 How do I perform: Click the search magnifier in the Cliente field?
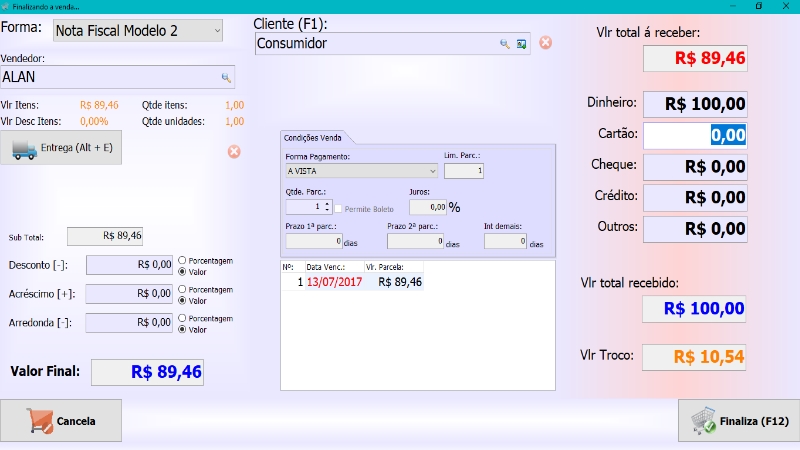[505, 44]
